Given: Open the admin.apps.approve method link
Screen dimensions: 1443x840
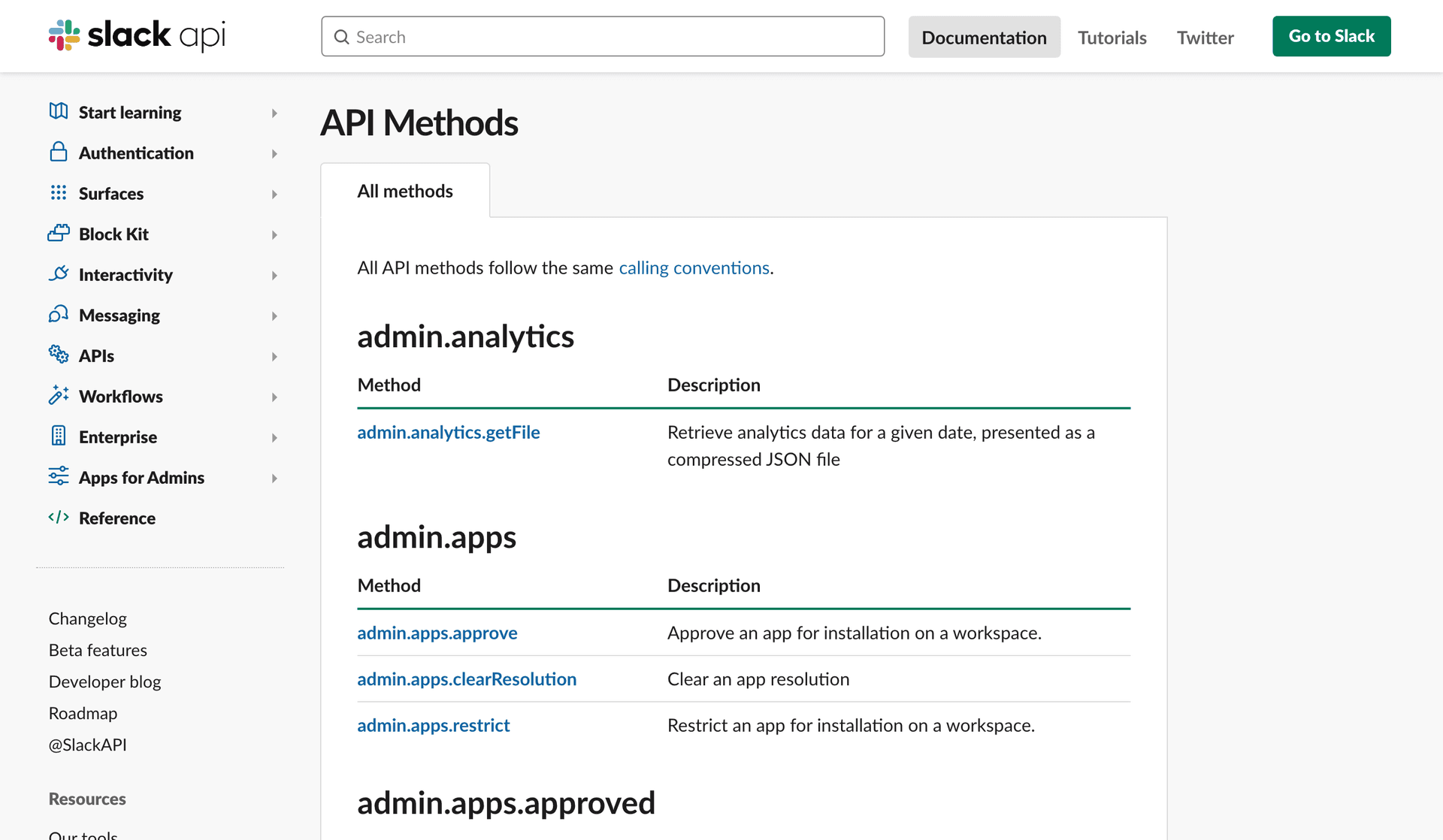Looking at the screenshot, I should pos(437,633).
